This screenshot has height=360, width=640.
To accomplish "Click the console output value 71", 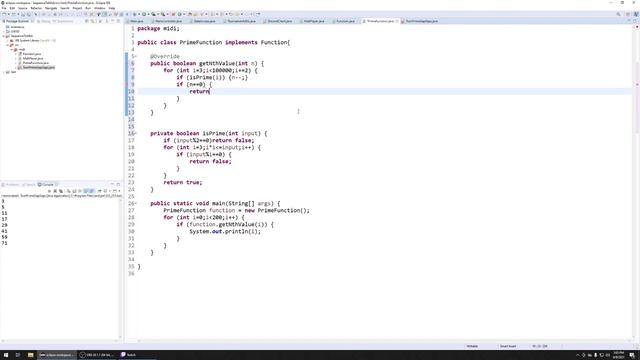I will (x=4, y=243).
